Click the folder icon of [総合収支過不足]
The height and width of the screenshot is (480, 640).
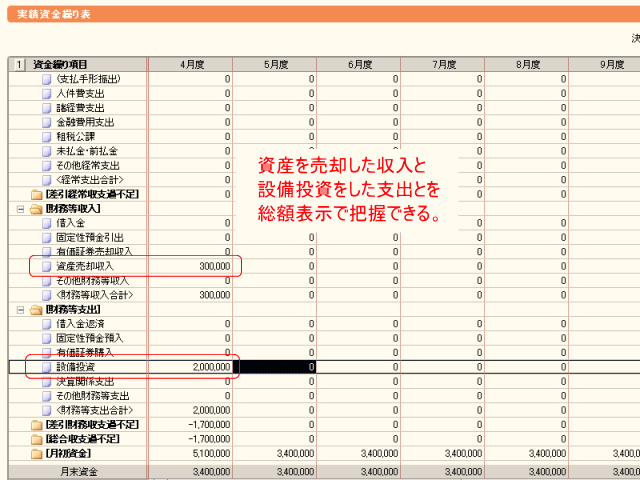tap(37, 439)
